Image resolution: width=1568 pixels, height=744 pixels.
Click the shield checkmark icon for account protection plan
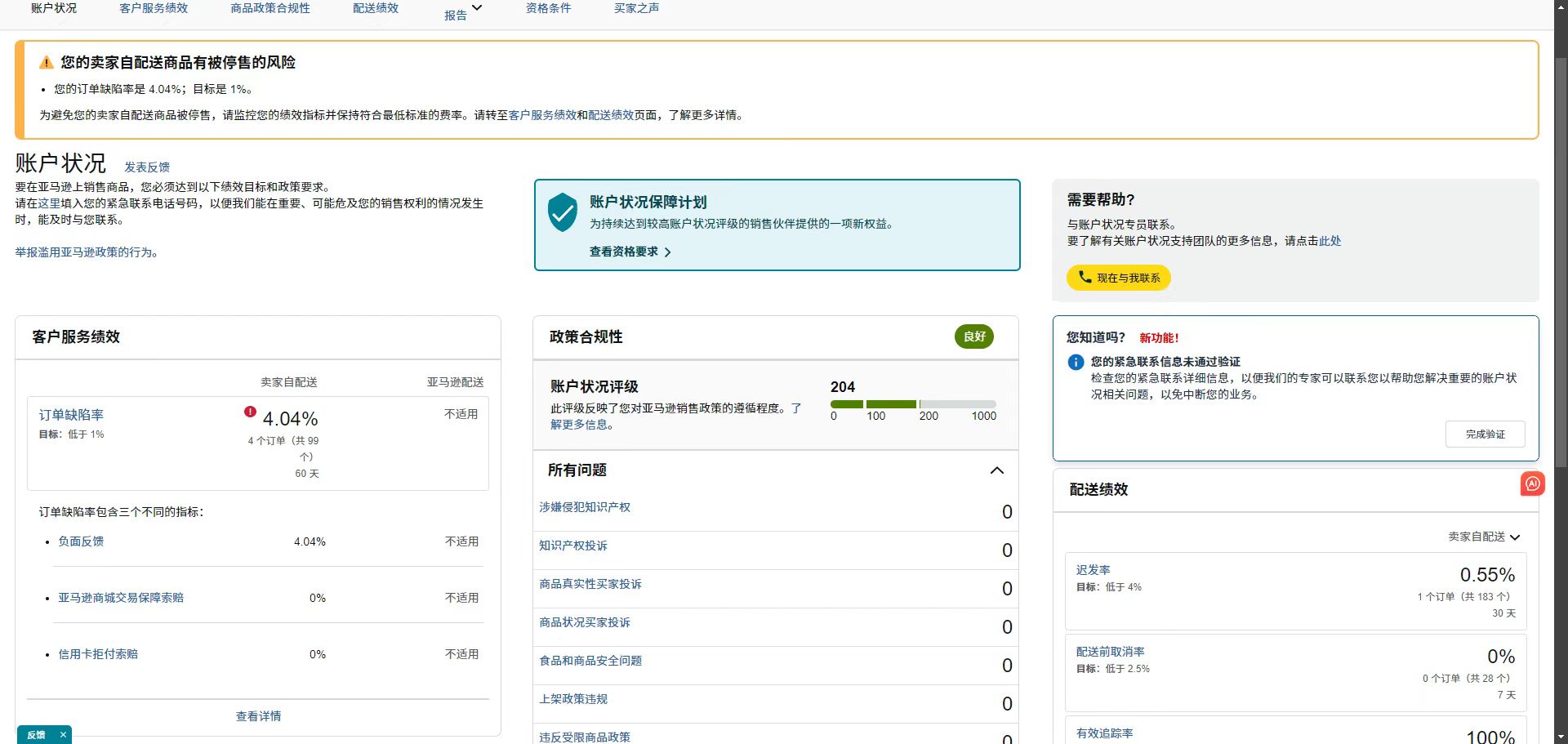click(563, 212)
